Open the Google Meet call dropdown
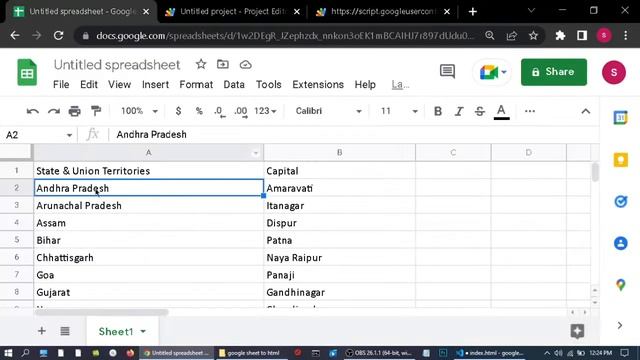640x360 pixels. (493, 72)
